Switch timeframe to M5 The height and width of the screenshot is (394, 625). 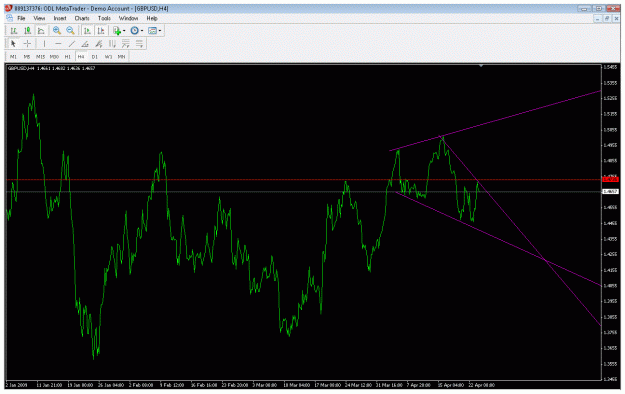[27, 57]
